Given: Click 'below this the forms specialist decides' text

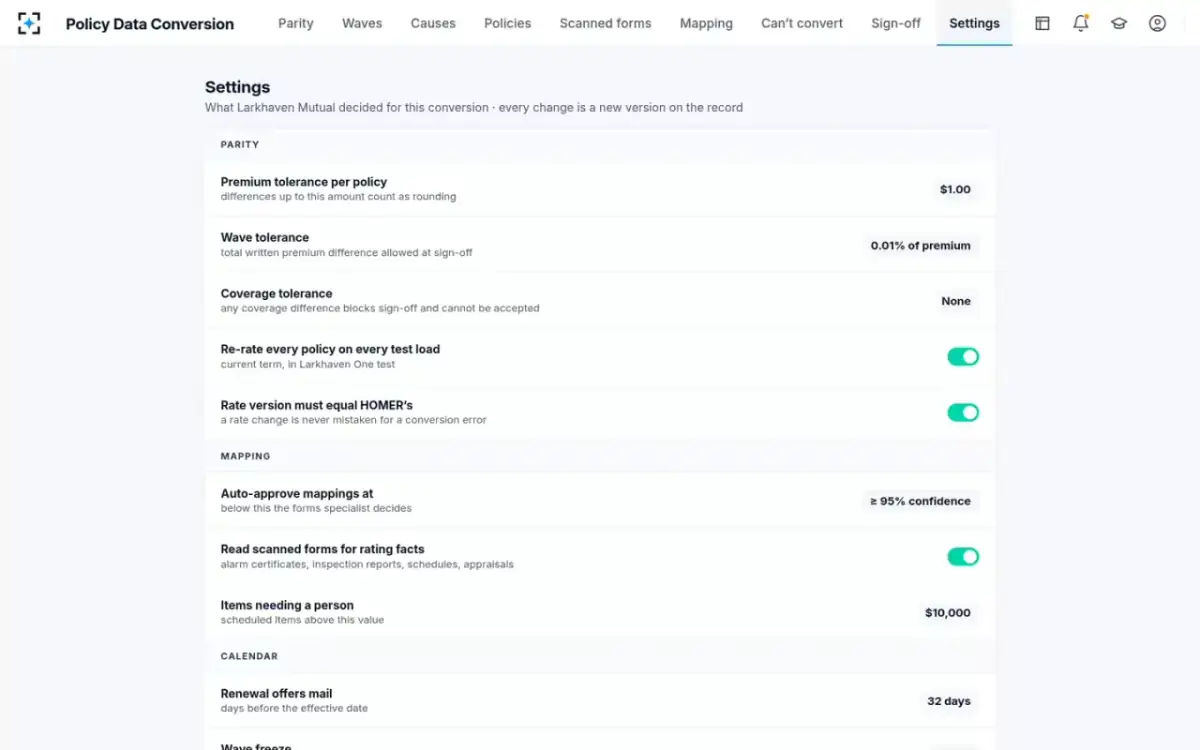Looking at the screenshot, I should click(x=316, y=509).
